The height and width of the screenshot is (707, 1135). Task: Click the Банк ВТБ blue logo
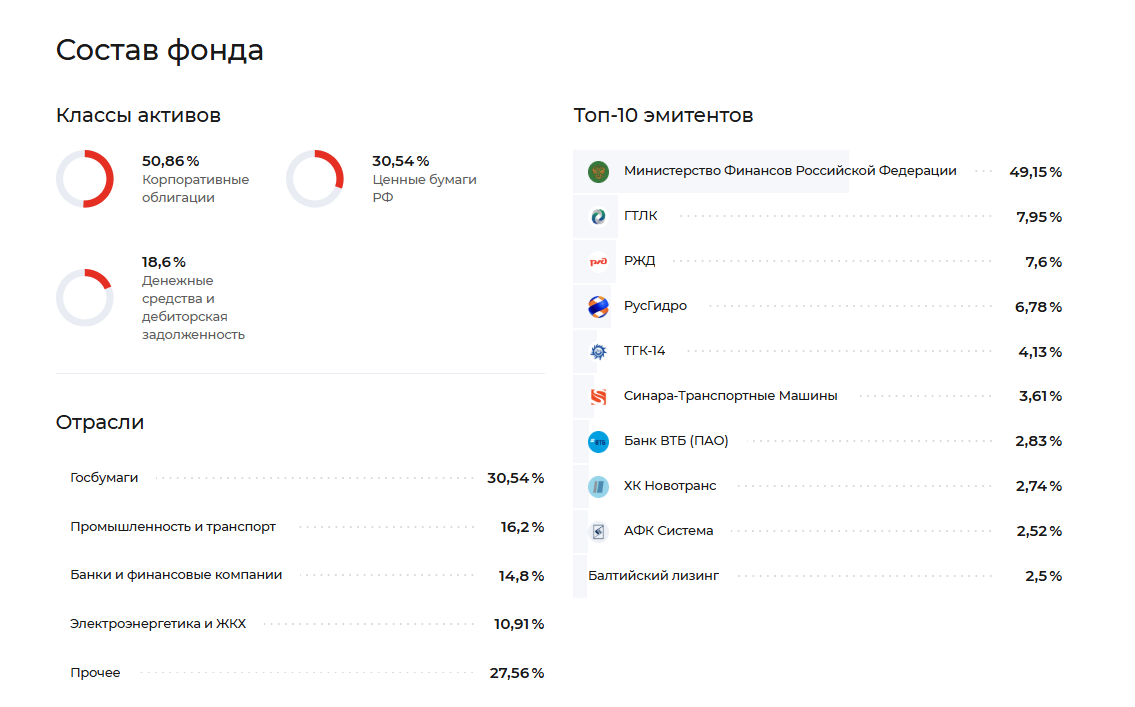coord(598,441)
